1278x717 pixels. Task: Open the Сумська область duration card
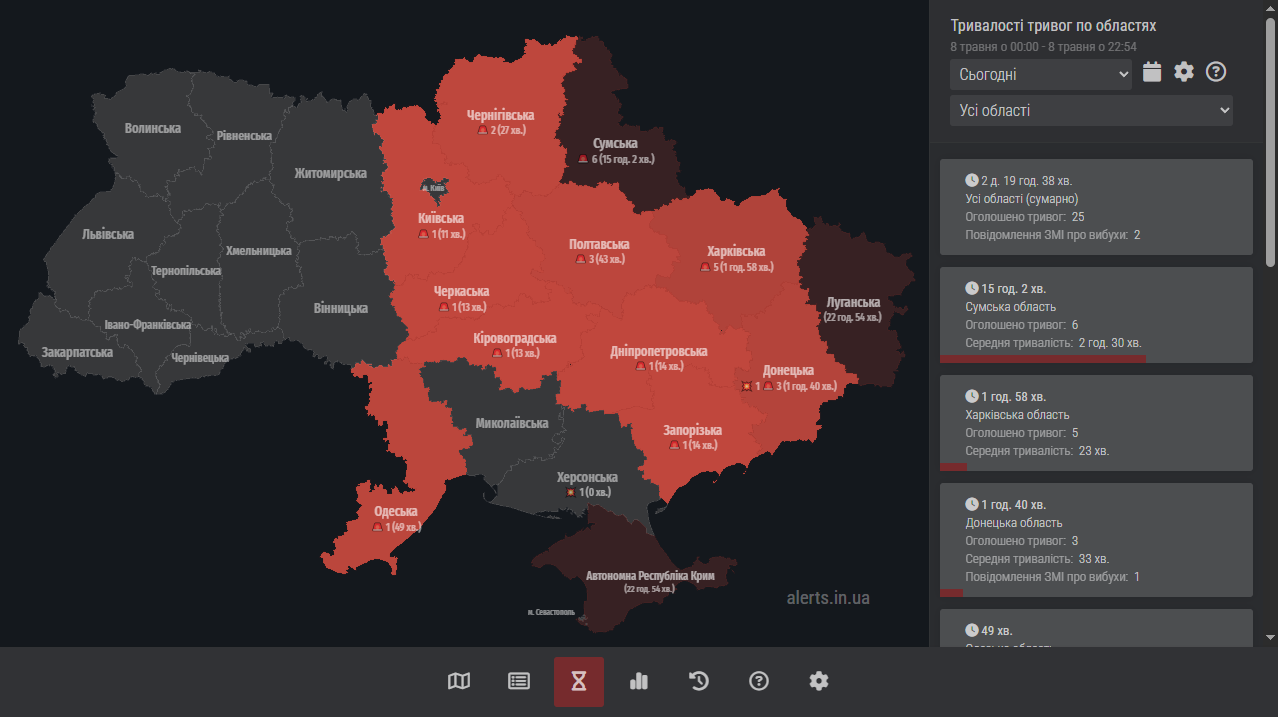click(x=1096, y=315)
